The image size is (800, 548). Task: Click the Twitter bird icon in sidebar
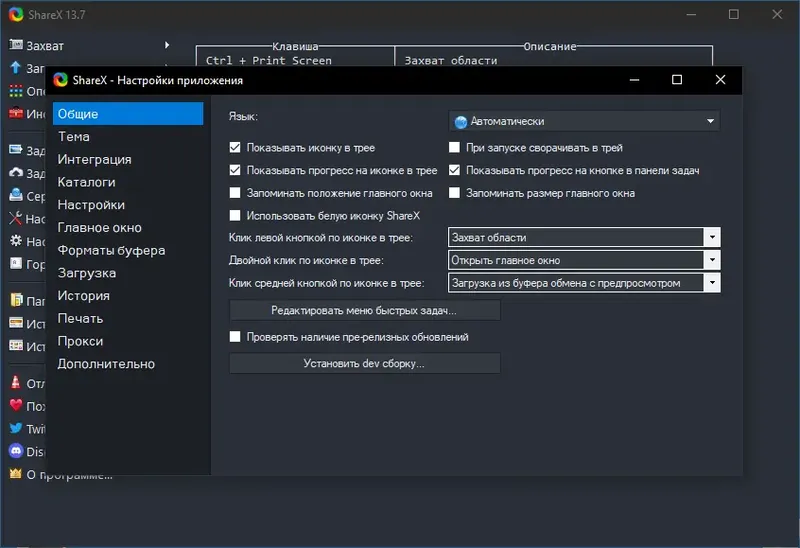click(x=16, y=428)
